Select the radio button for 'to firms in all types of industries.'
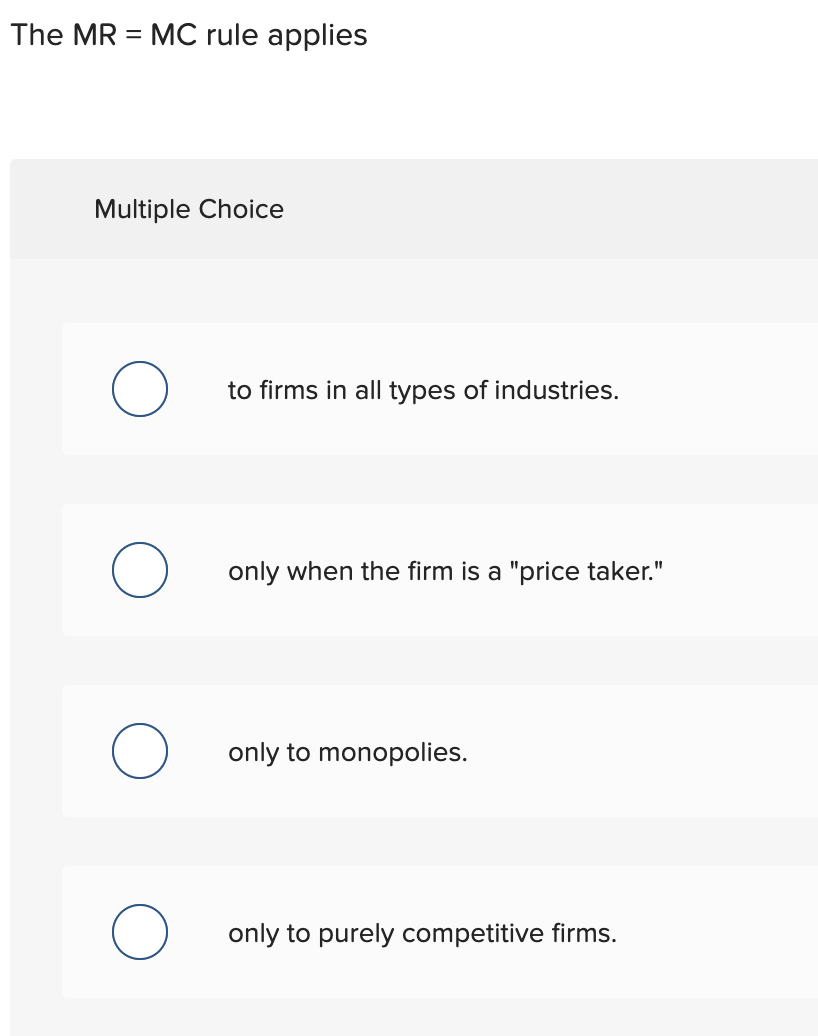The image size is (818, 1036). pyautogui.click(x=139, y=389)
